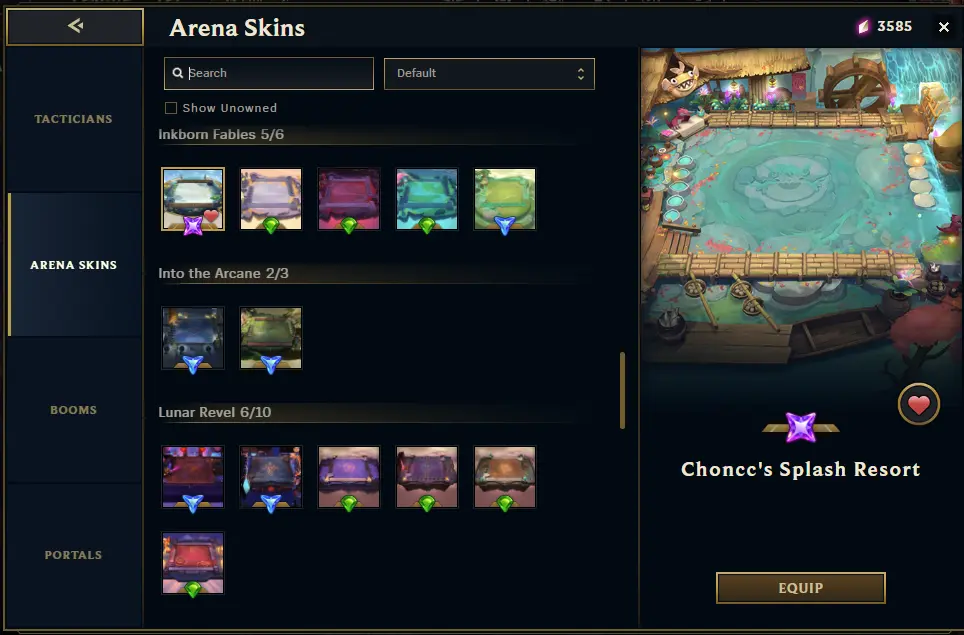Viewport: 964px width, 635px height.
Task: Switch to the Tacticians tab
Action: pyautogui.click(x=73, y=119)
